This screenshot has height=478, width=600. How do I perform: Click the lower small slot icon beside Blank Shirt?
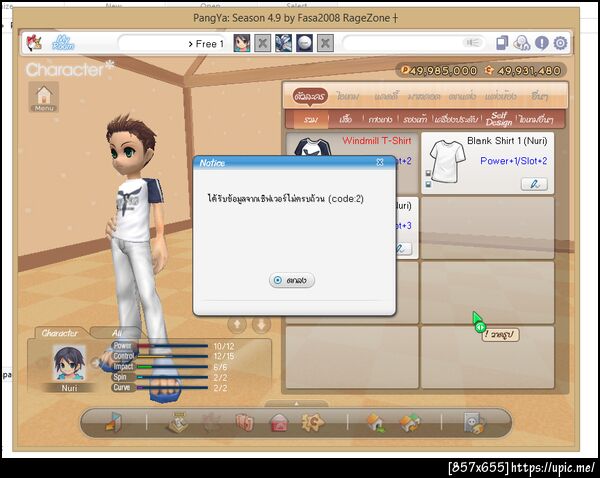(x=429, y=184)
